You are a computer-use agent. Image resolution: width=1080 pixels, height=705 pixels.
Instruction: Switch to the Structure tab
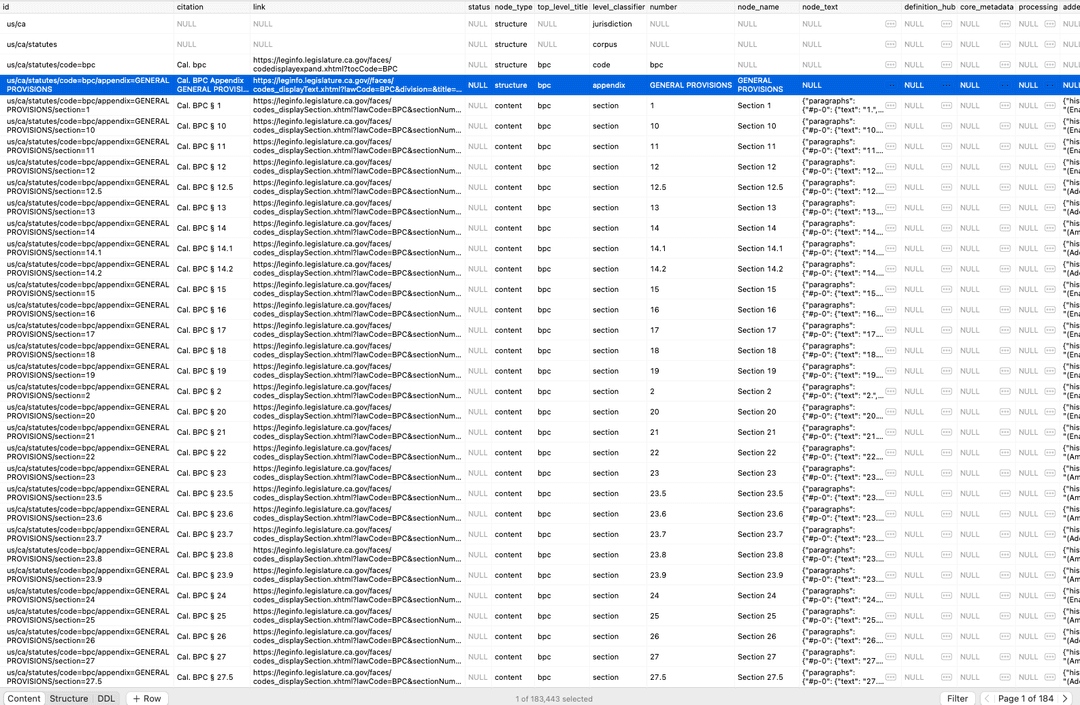(x=69, y=698)
